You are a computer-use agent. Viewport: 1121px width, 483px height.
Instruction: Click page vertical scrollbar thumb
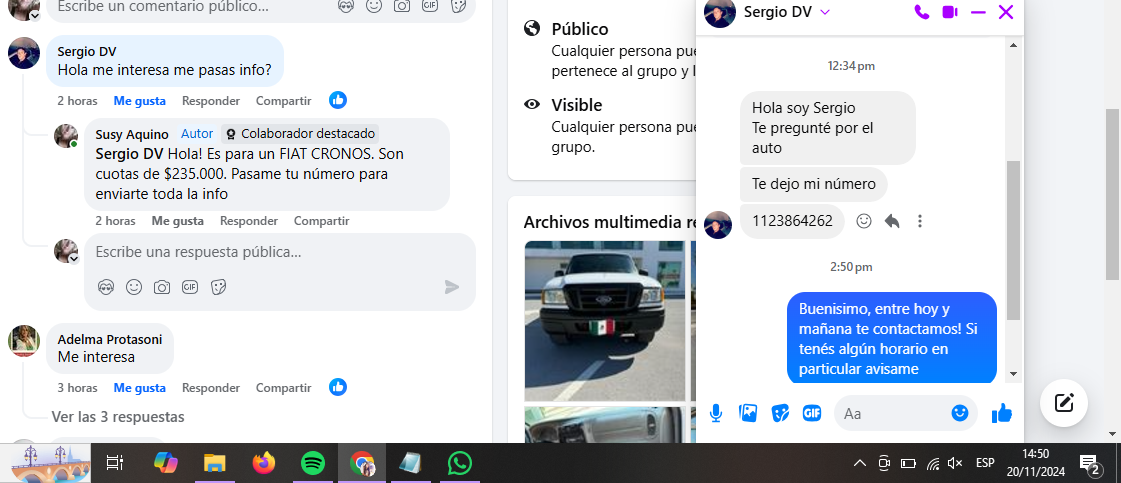point(1112,194)
